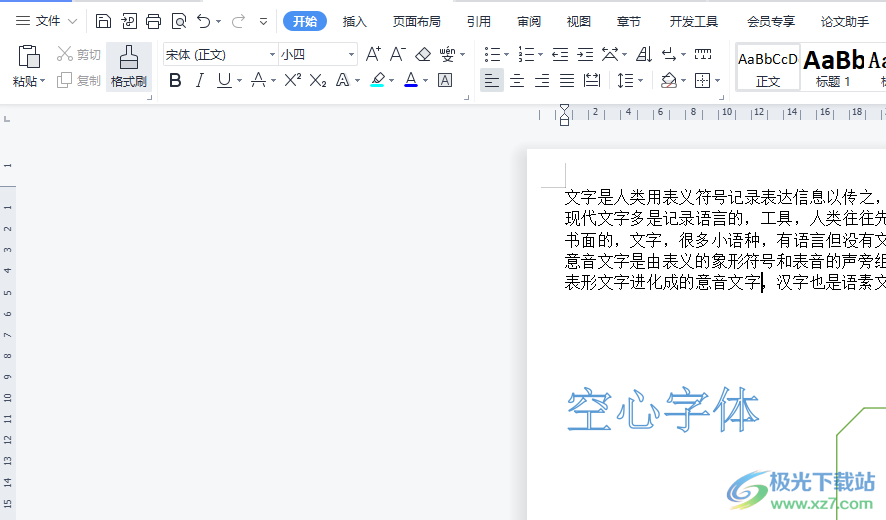Click the text effects outlined A icon
Viewport: 886px width, 520px height.
click(x=342, y=80)
